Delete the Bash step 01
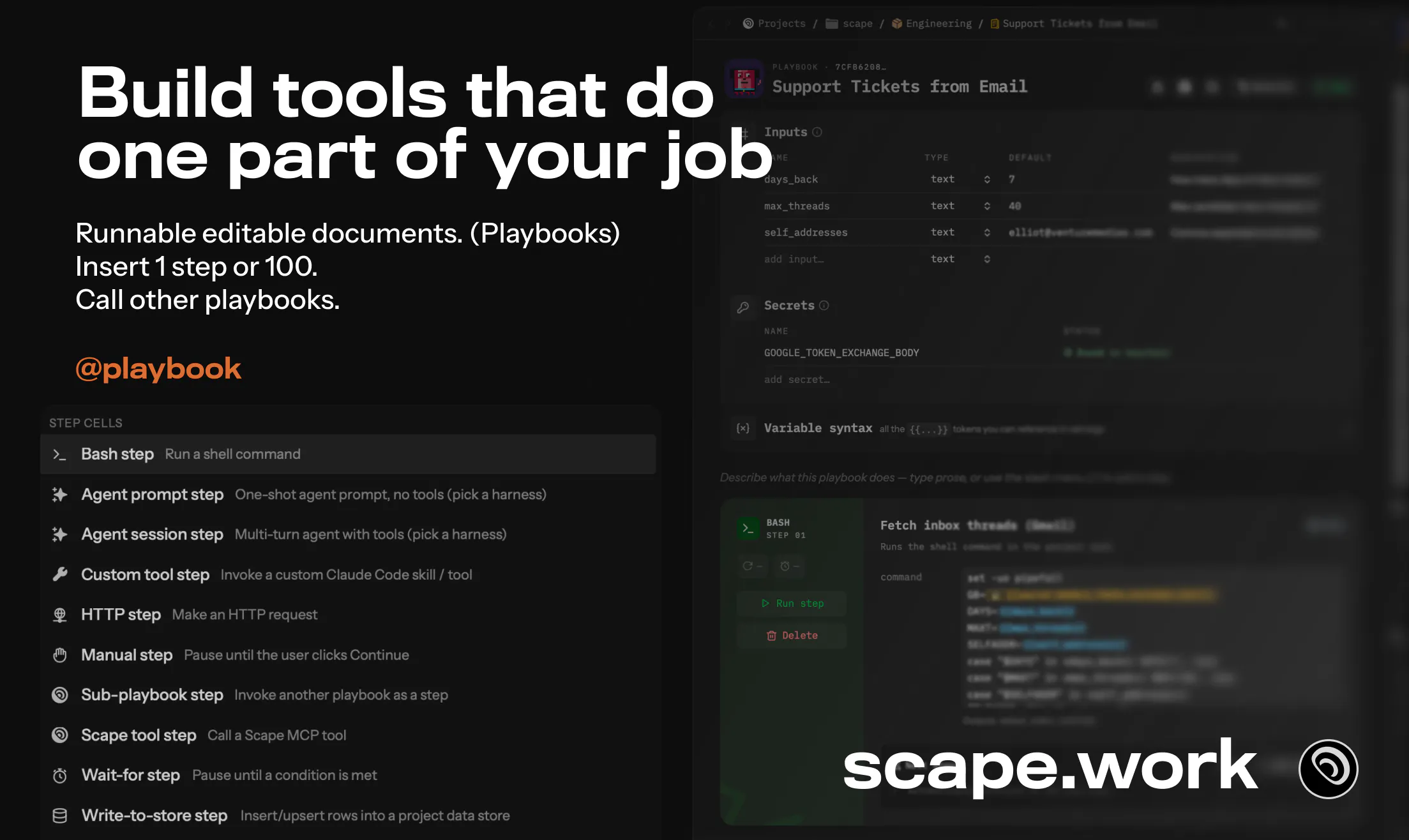1409x840 pixels. coord(792,636)
